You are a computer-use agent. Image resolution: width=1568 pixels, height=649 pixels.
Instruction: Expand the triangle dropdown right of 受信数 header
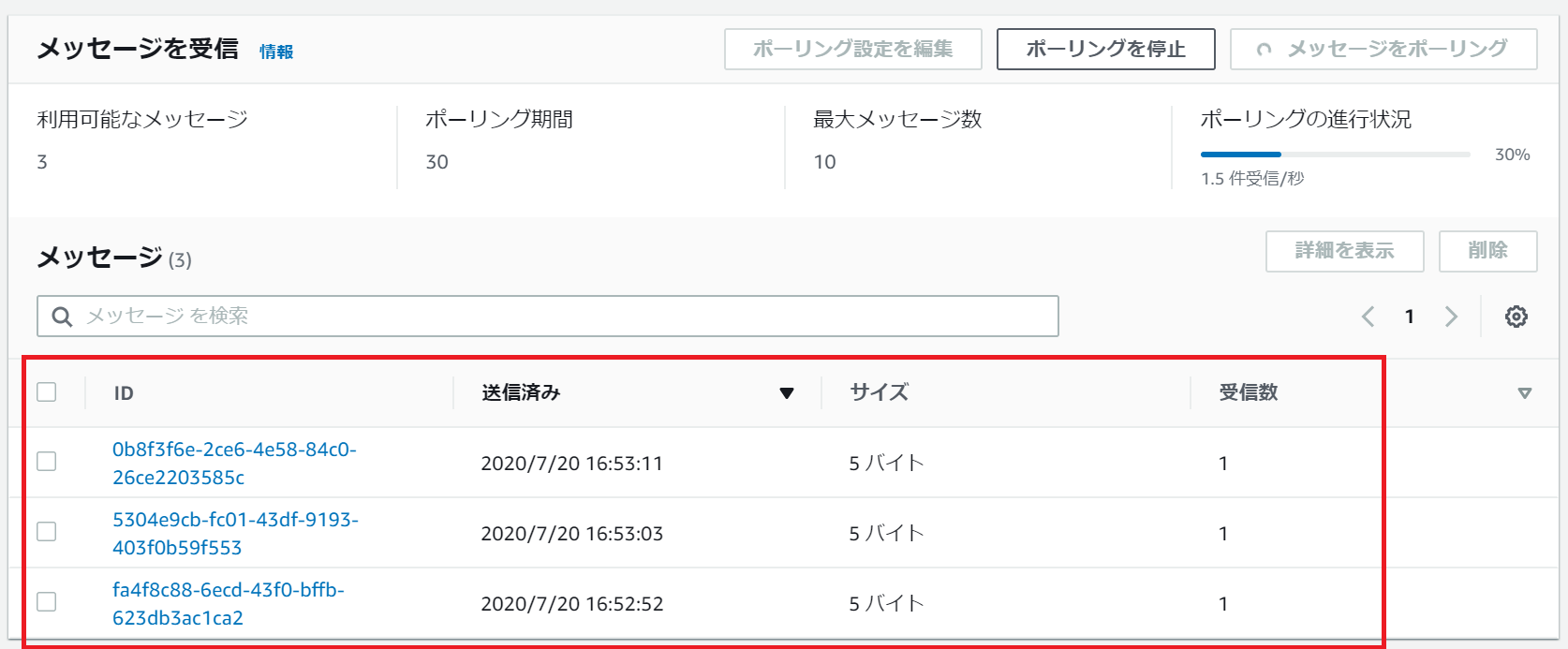[1524, 393]
